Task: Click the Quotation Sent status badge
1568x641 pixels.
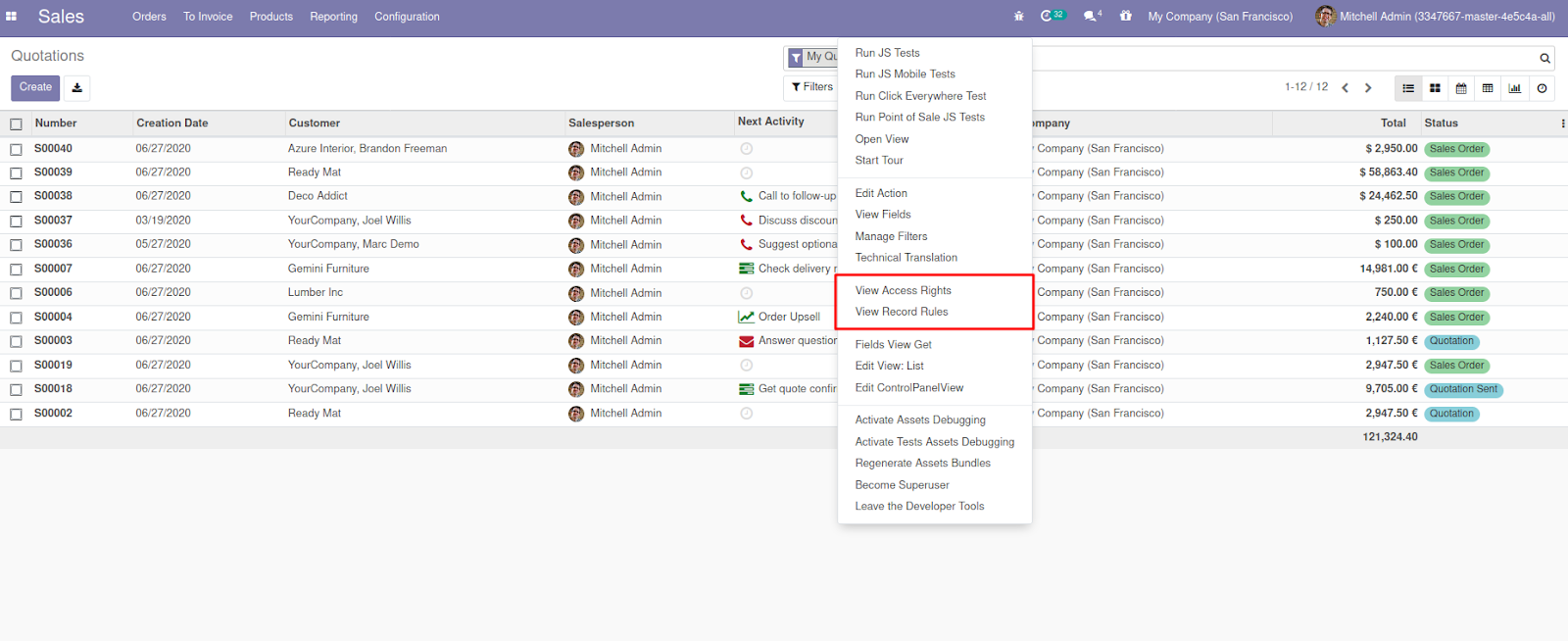Action: point(1463,389)
